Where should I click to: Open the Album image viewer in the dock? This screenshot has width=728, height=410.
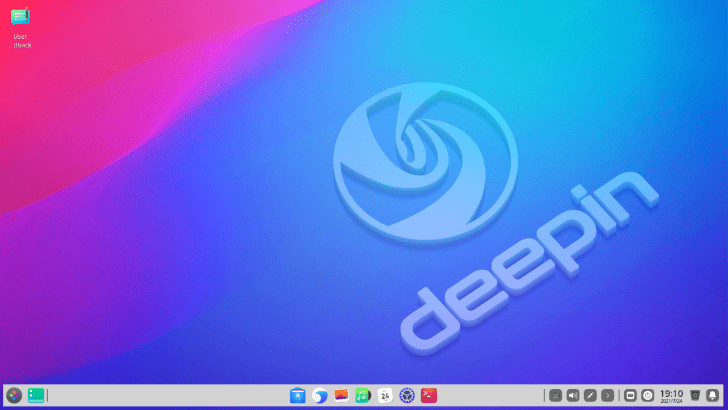341,396
